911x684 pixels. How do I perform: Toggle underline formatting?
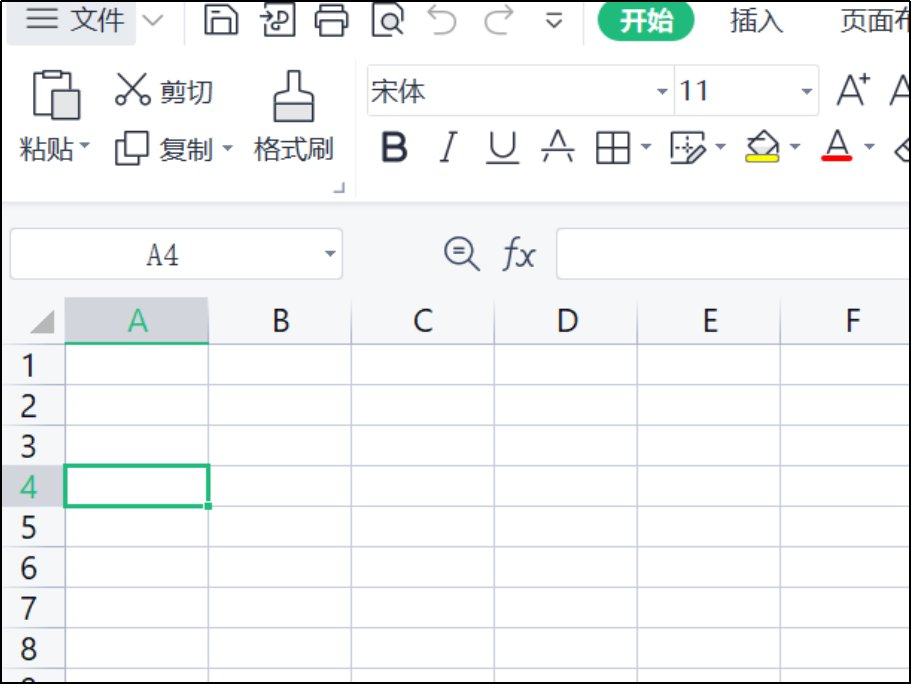(502, 147)
